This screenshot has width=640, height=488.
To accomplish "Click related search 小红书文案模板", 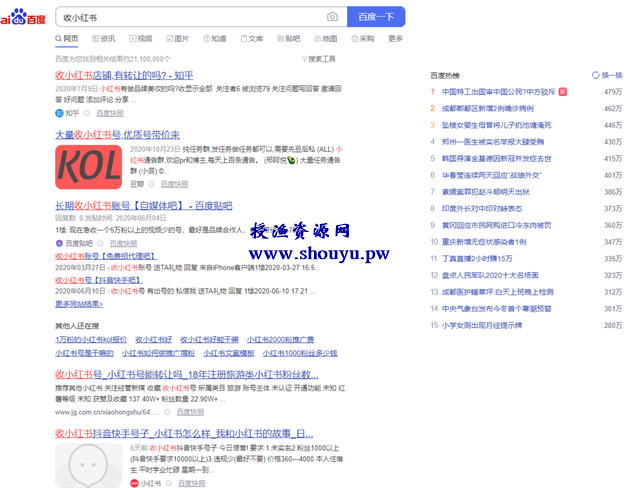I will (x=229, y=353).
